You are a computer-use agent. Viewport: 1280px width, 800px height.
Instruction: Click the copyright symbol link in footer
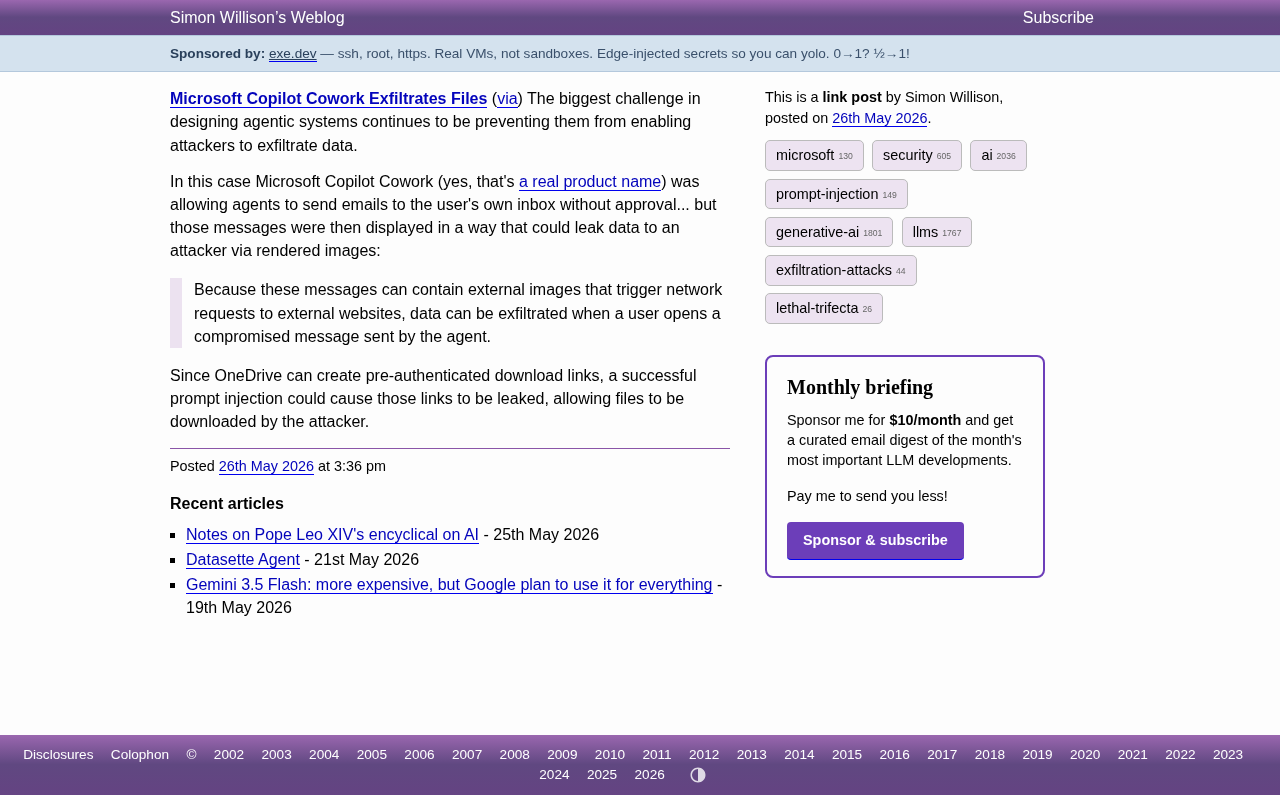click(191, 755)
